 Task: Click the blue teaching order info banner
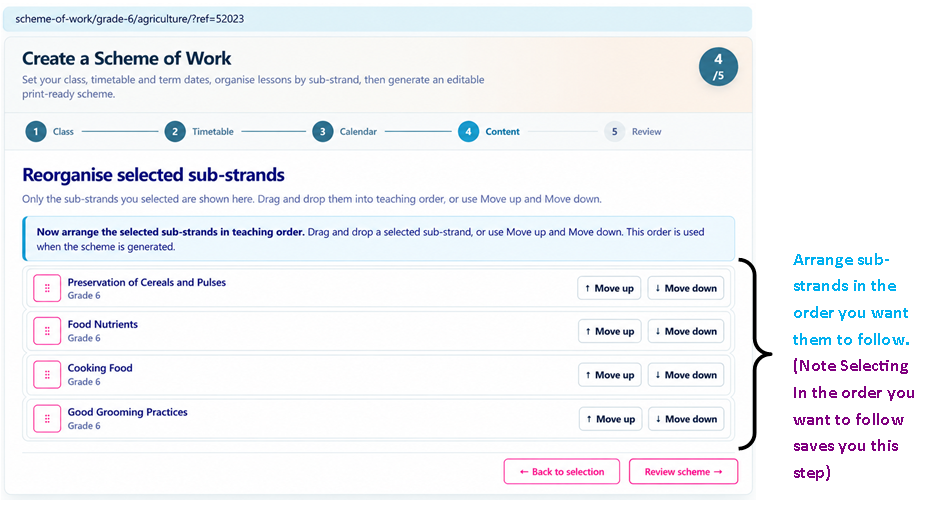[x=379, y=239]
